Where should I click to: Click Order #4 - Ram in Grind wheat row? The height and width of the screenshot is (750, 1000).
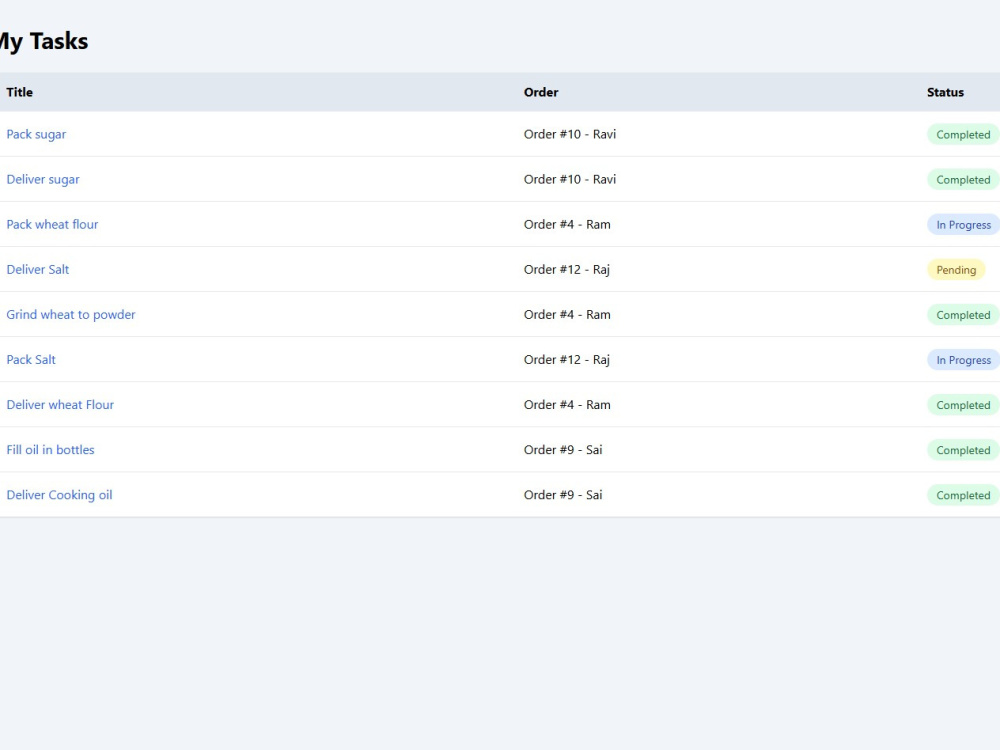(567, 314)
